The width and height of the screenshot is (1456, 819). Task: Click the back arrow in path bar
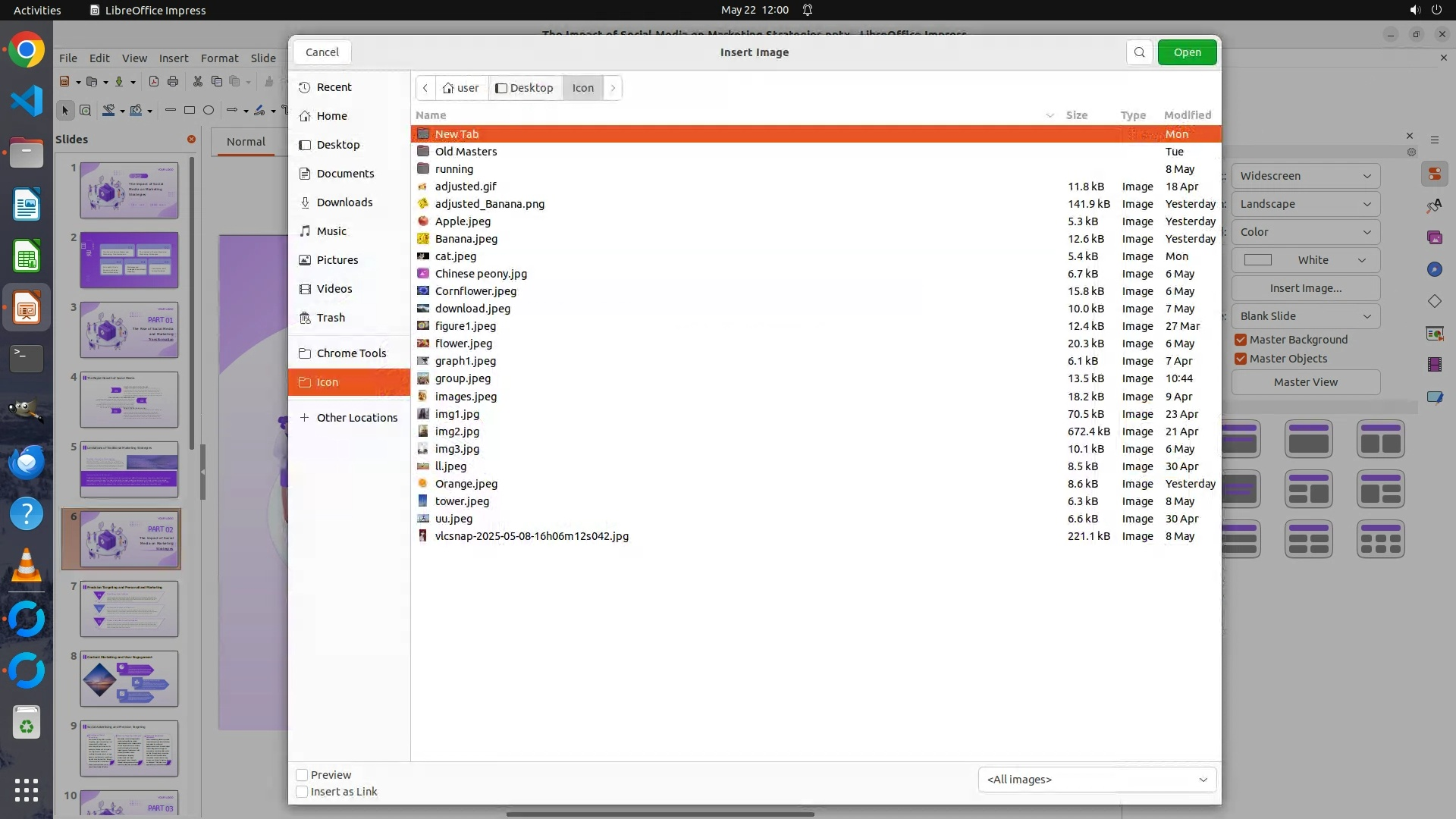tap(425, 88)
